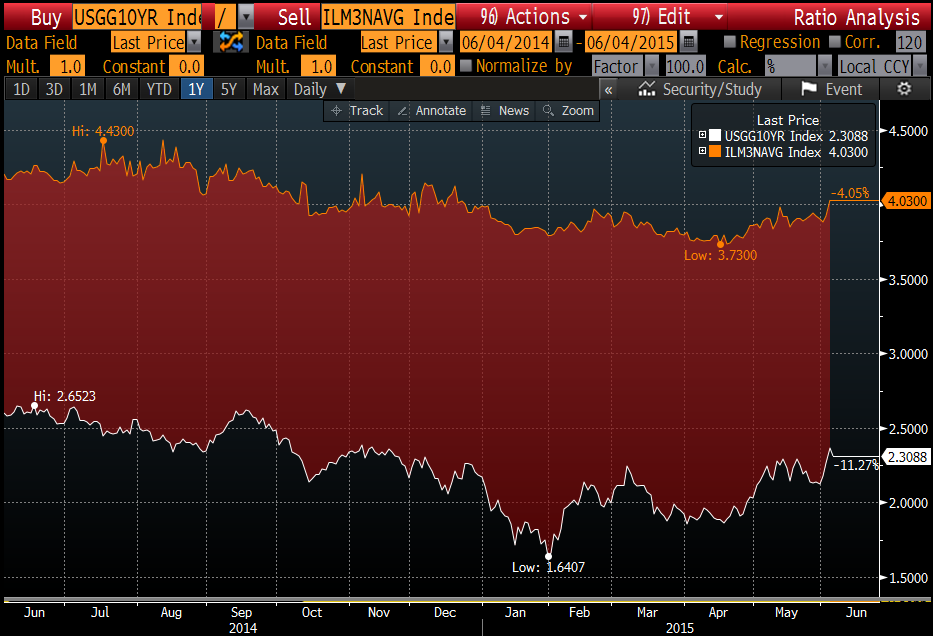This screenshot has height=636, width=933.
Task: Click the Zoom magnifier tool
Action: tap(567, 110)
